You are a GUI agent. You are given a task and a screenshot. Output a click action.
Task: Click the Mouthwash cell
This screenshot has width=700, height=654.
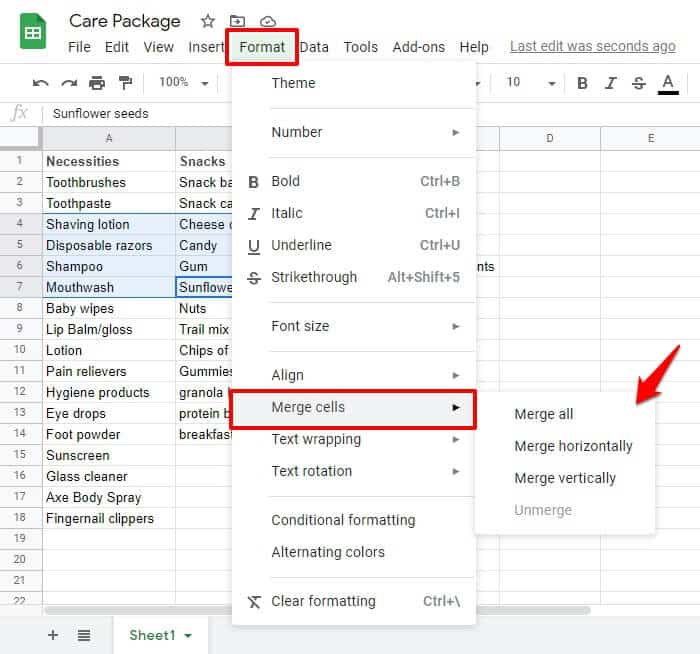click(109, 287)
